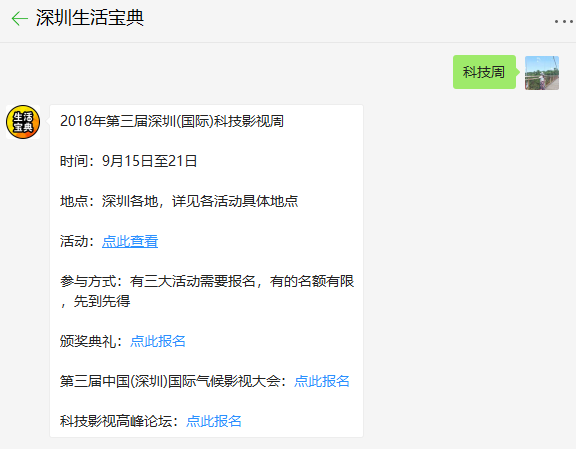576x449 pixels.
Task: View the sender's profile photo thumbnail
Action: click(542, 73)
